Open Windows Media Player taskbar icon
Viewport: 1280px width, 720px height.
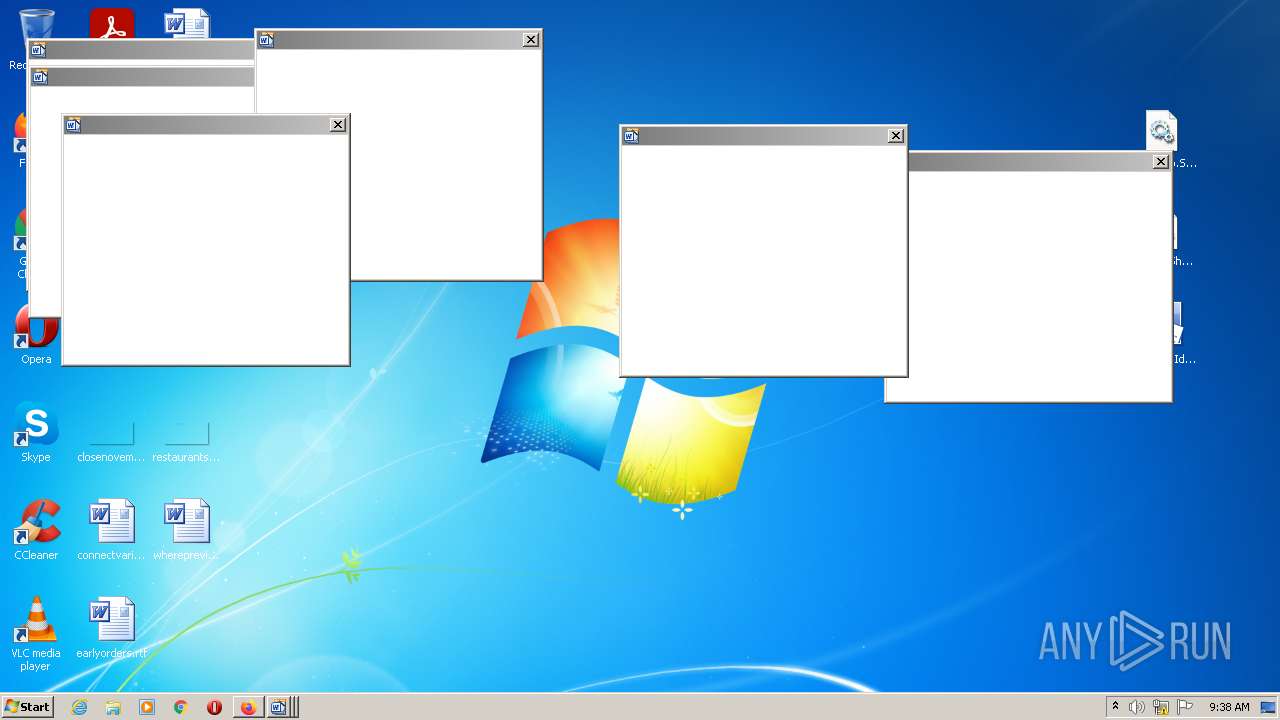point(147,707)
